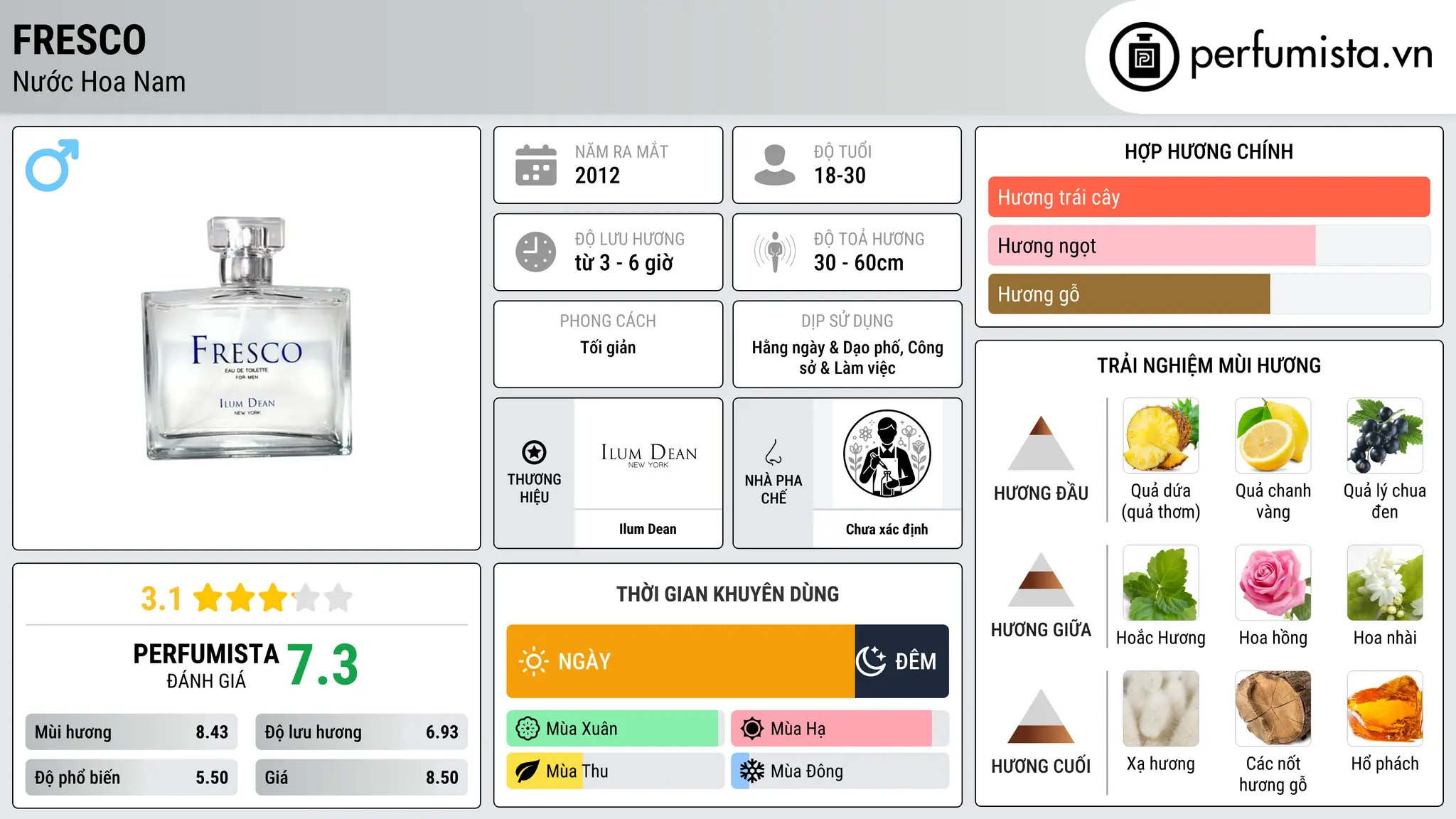Click the longevity value từ 3 - 6 giờ

click(624, 263)
